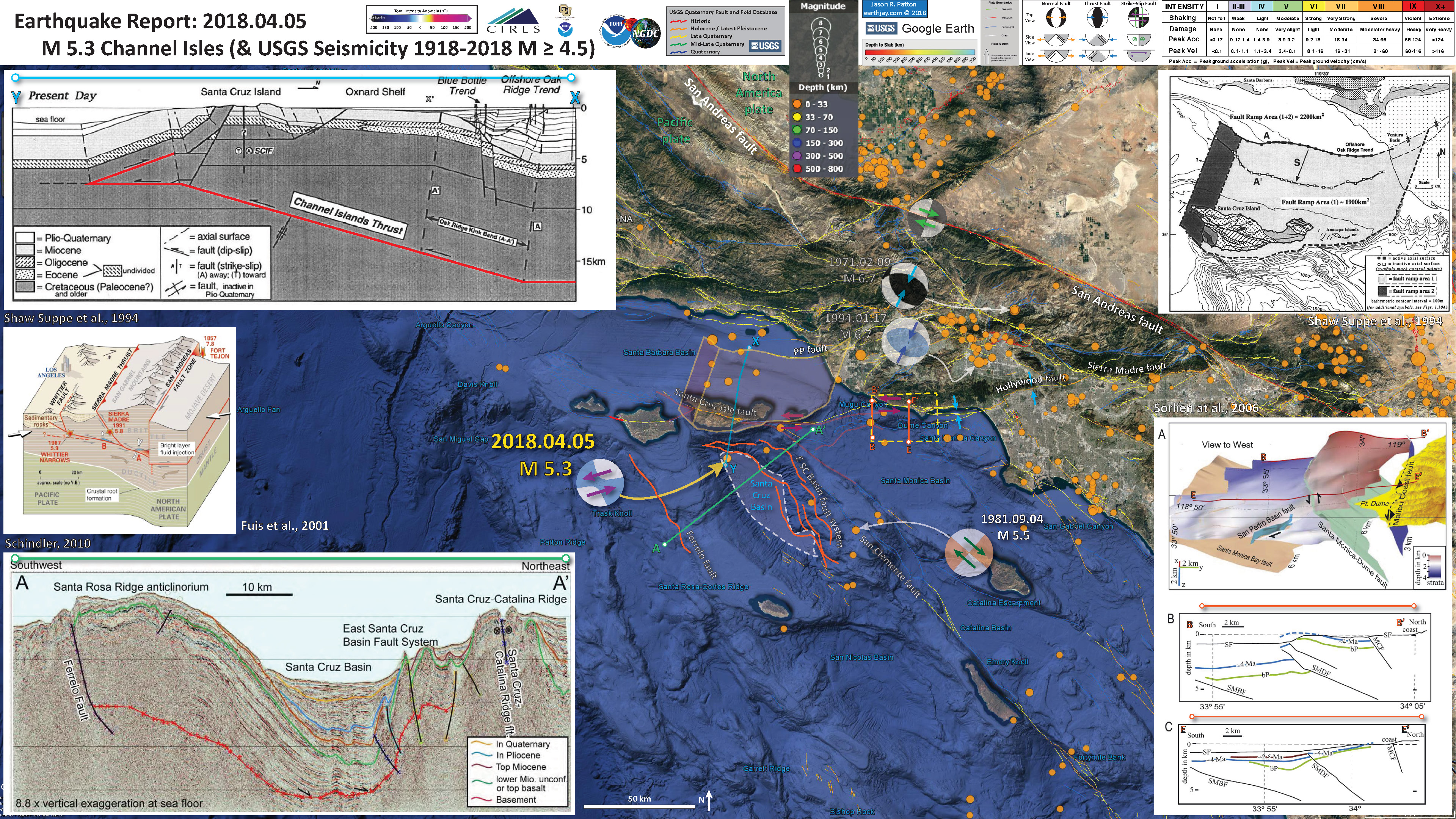The height and width of the screenshot is (819, 1456).
Task: Click the blue 150 - 300 depth dot
Action: 797,143
